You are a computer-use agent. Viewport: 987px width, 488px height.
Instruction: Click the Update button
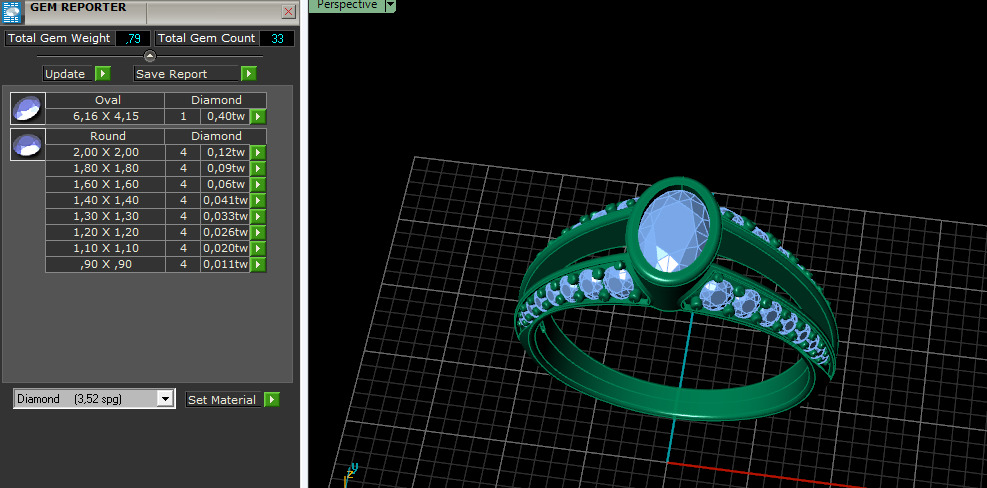[68, 74]
